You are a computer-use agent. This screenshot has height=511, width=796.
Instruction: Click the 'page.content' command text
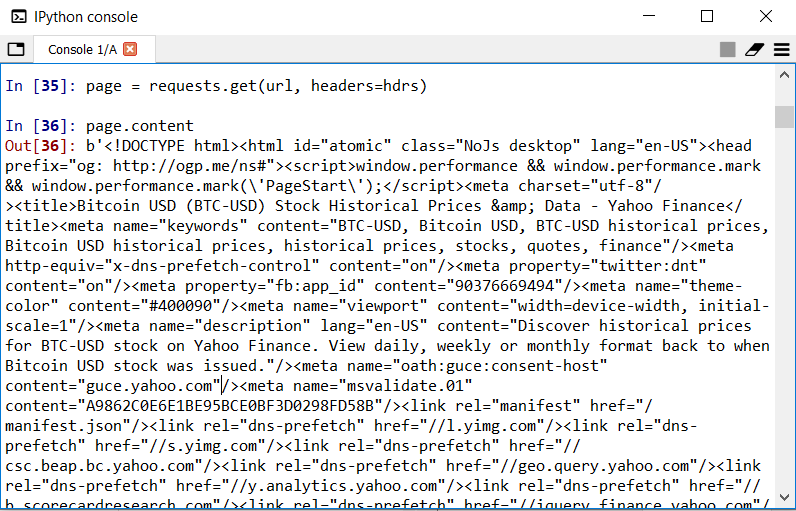pyautogui.click(x=140, y=126)
